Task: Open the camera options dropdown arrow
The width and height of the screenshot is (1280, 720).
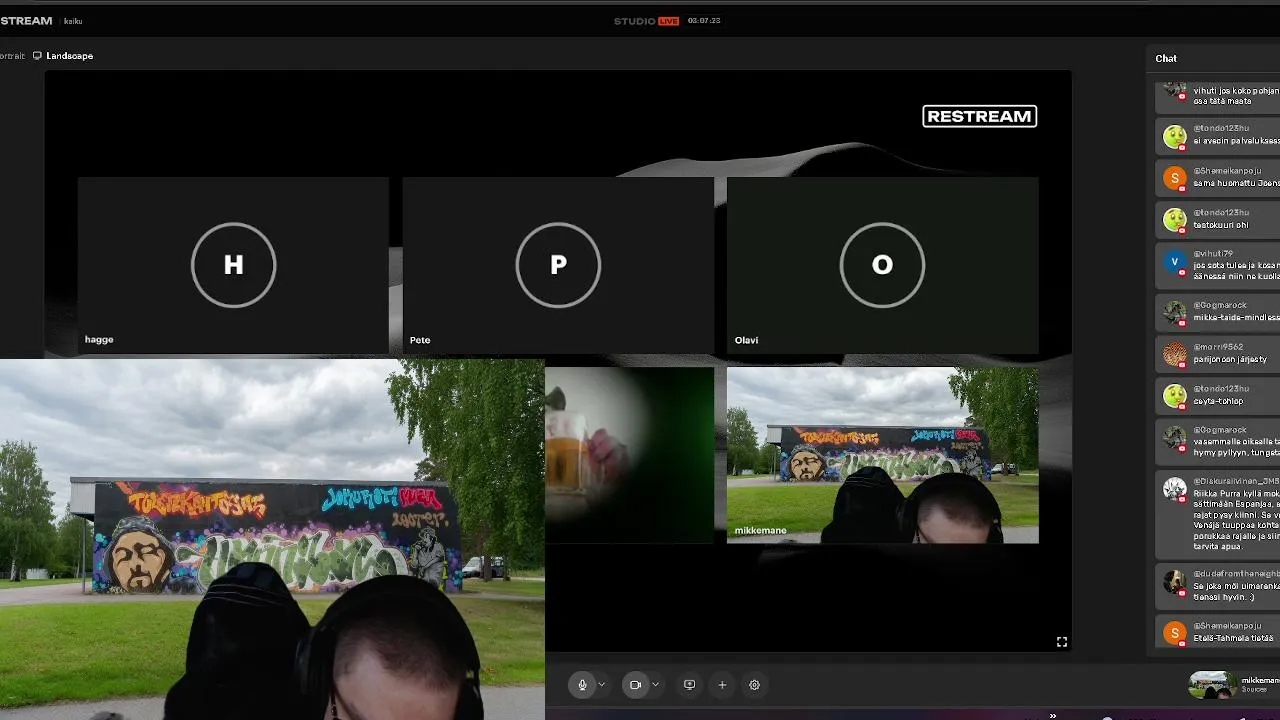Action: pos(655,685)
